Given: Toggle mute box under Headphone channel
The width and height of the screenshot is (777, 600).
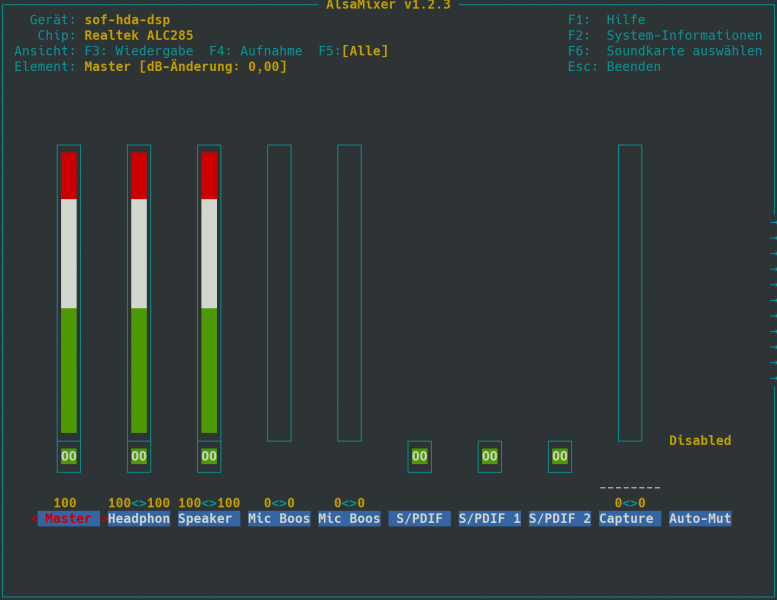Looking at the screenshot, I should click(x=139, y=456).
